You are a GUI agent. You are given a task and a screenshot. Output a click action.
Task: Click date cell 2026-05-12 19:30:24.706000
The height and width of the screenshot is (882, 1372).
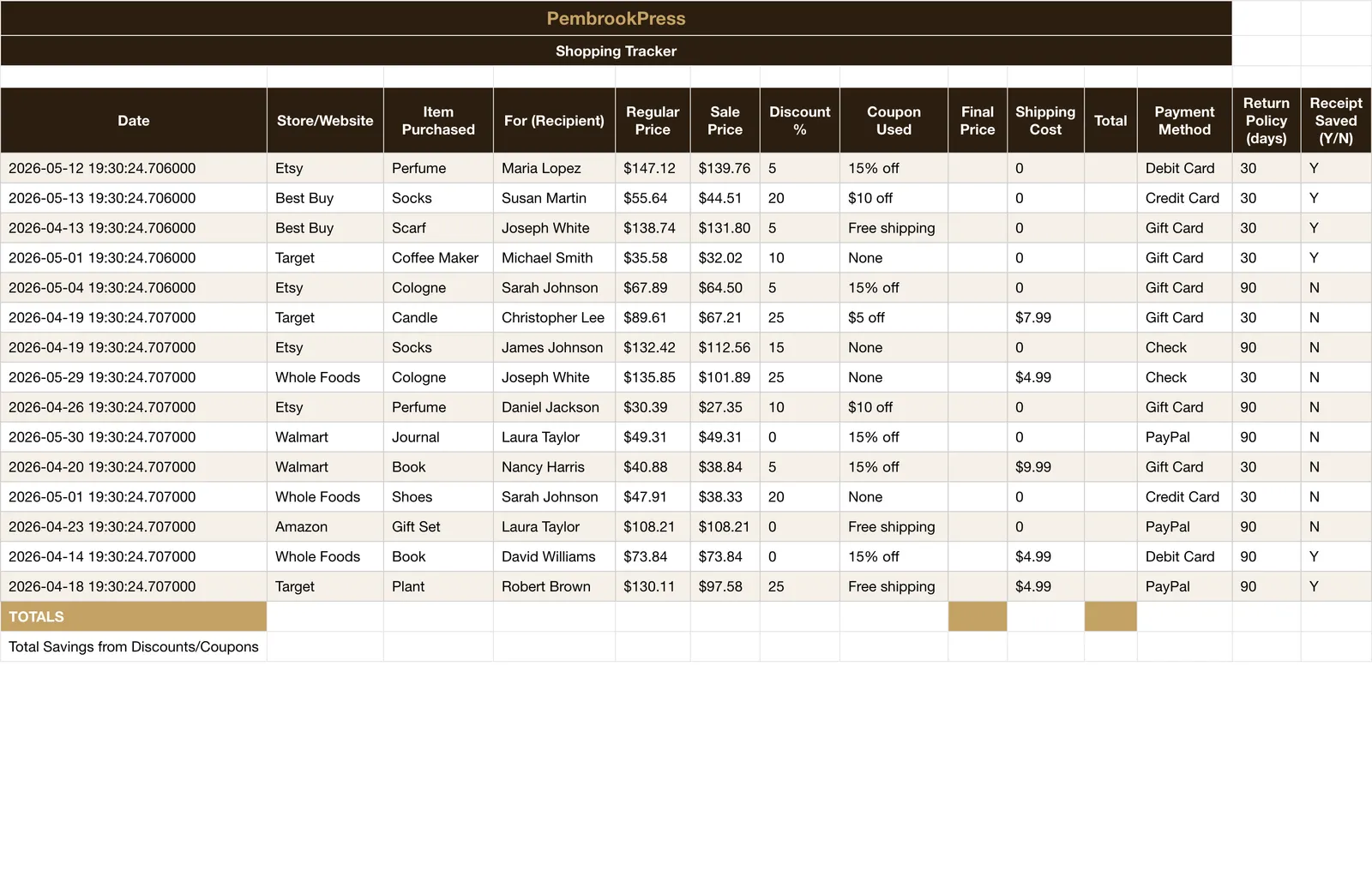pyautogui.click(x=134, y=168)
